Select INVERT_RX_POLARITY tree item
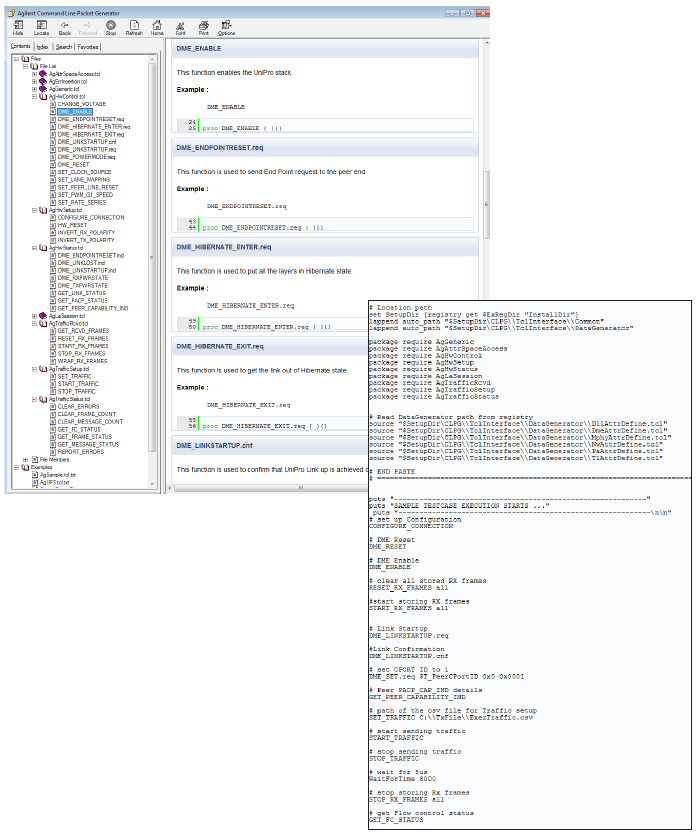The width and height of the screenshot is (696, 835). (x=86, y=233)
